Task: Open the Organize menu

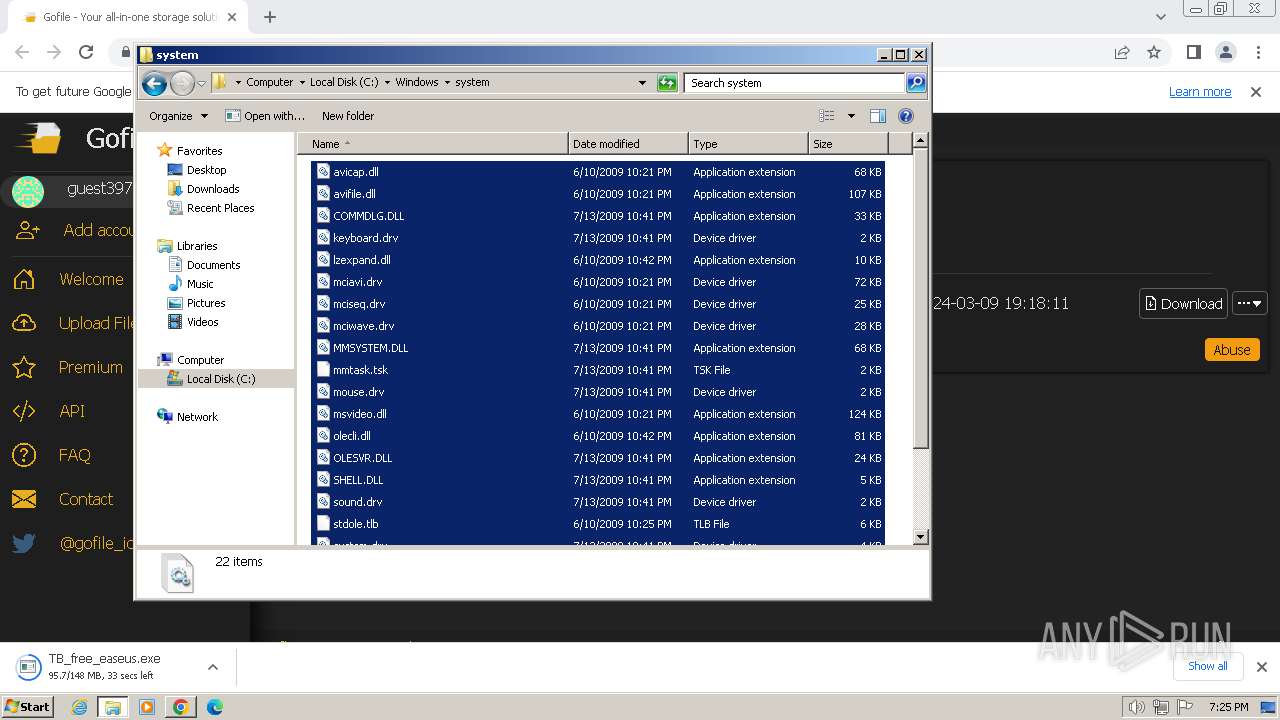Action: click(178, 116)
